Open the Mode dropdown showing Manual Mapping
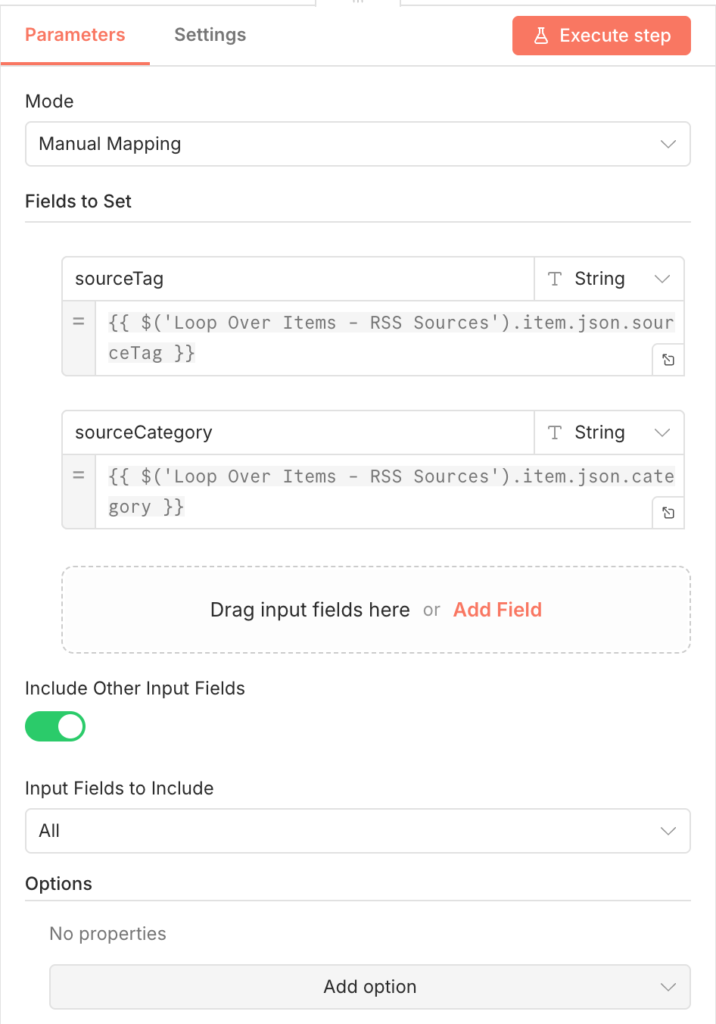The width and height of the screenshot is (716, 1024). pyautogui.click(x=357, y=144)
